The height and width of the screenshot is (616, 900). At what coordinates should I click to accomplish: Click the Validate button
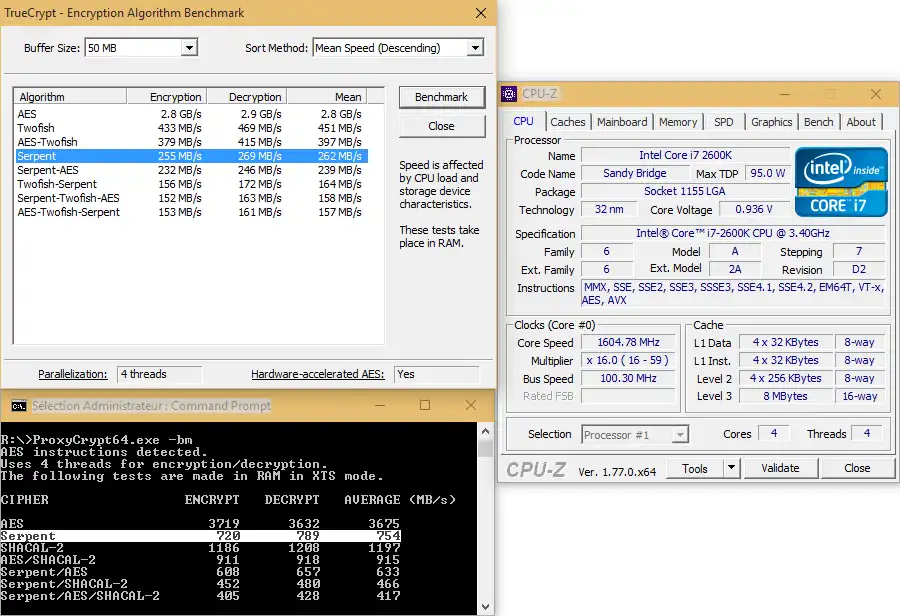coord(780,468)
